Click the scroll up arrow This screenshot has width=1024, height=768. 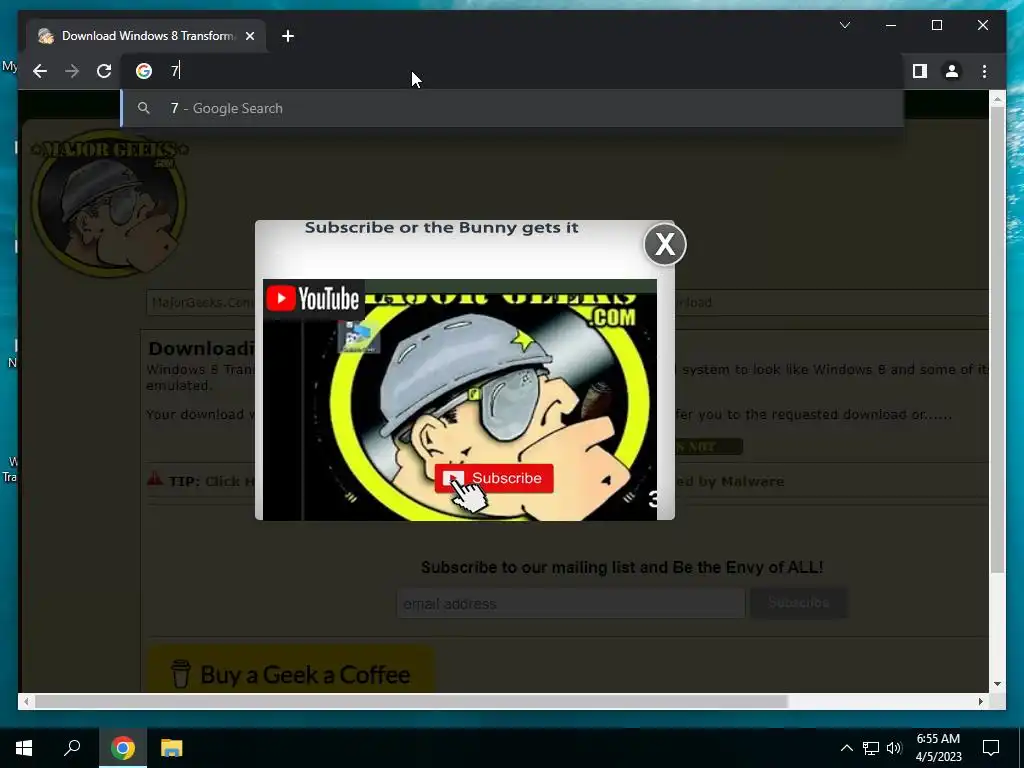pos(997,99)
